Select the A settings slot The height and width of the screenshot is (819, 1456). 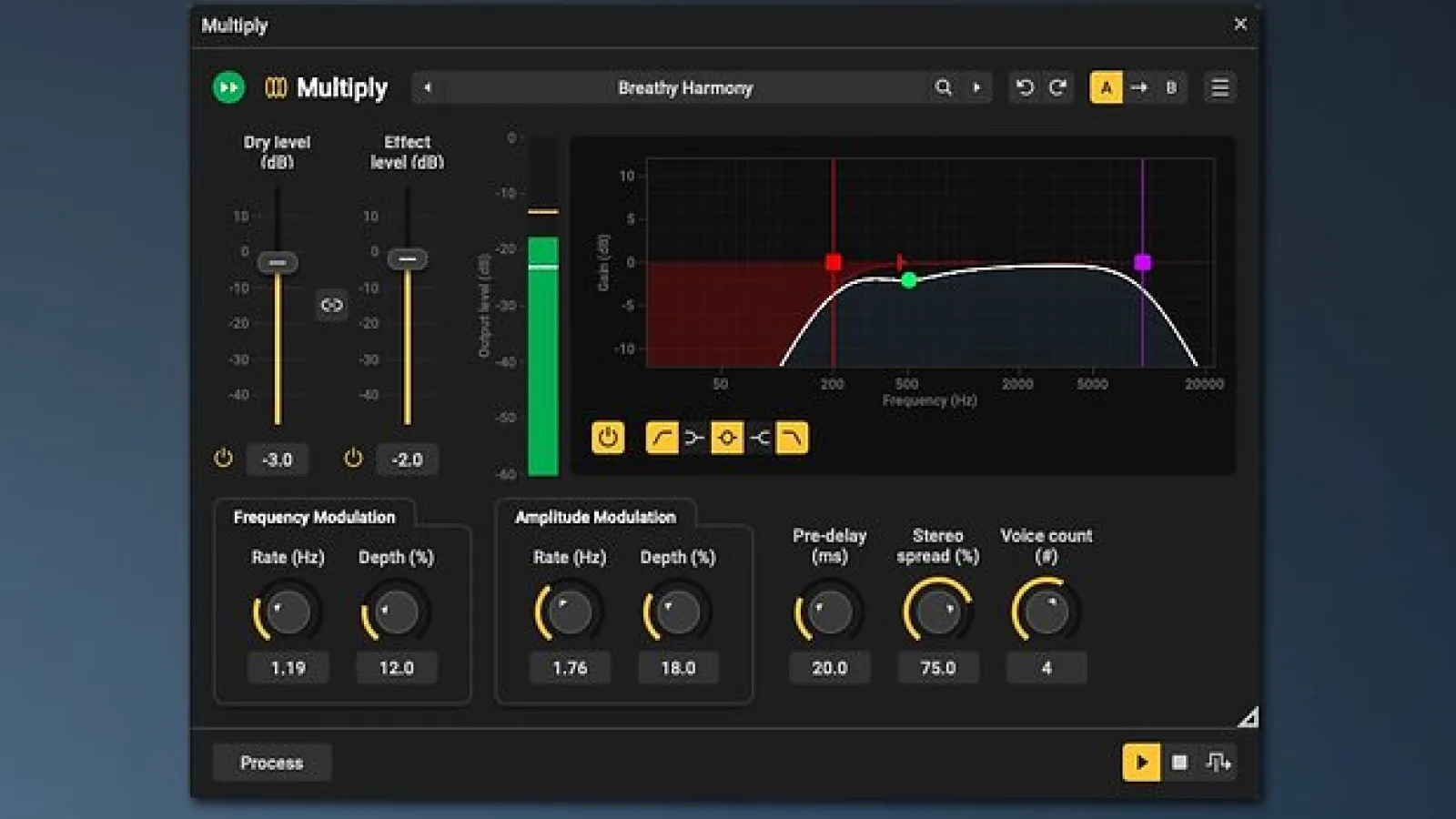1107,87
